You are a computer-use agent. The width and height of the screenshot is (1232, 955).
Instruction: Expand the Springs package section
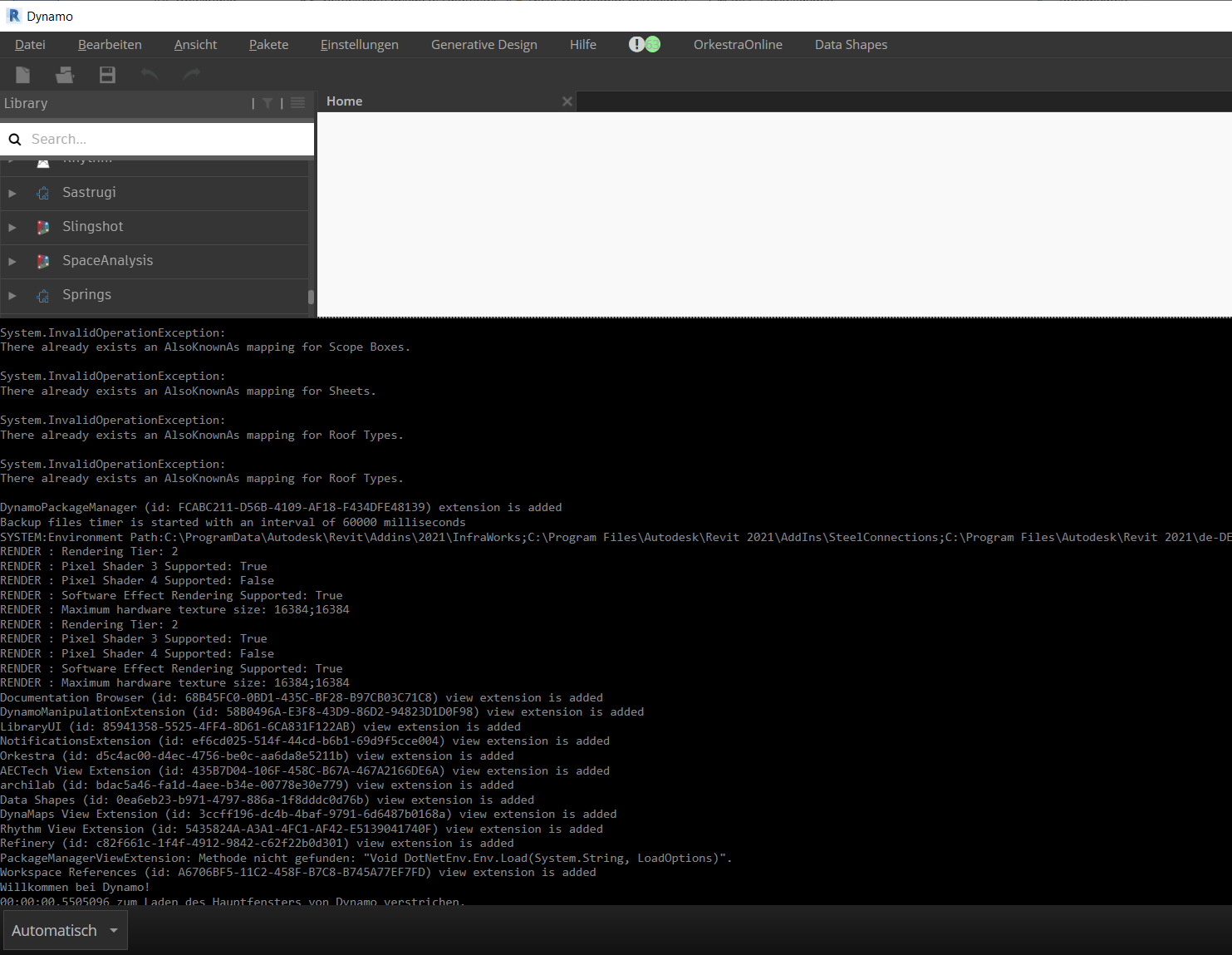click(12, 295)
